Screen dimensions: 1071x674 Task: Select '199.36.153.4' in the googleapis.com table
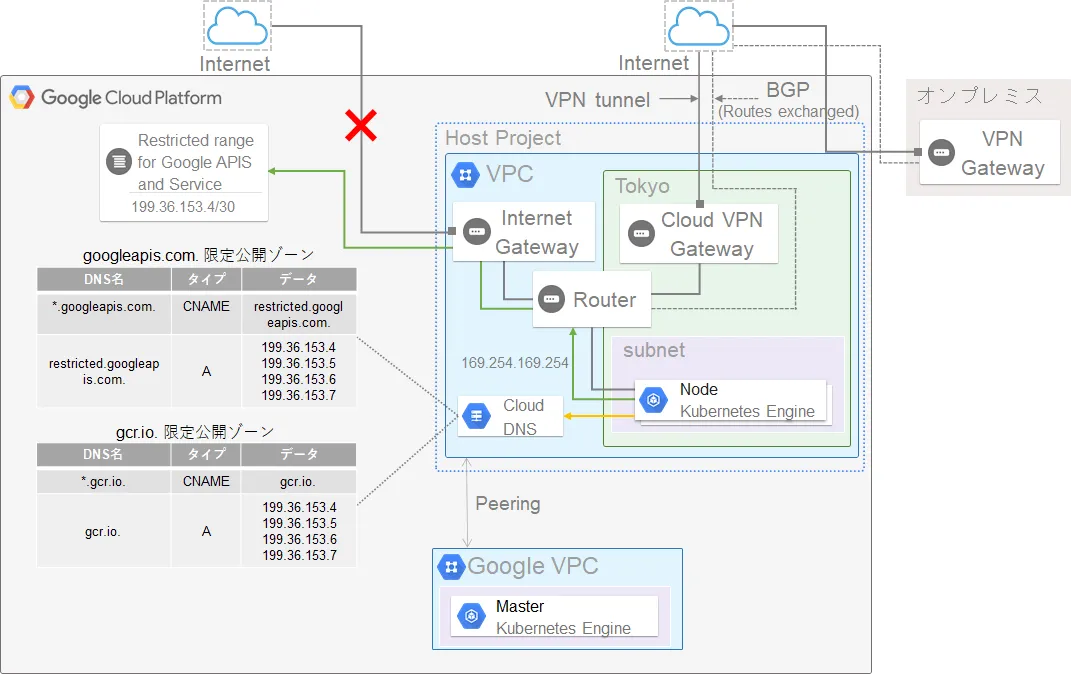(298, 348)
